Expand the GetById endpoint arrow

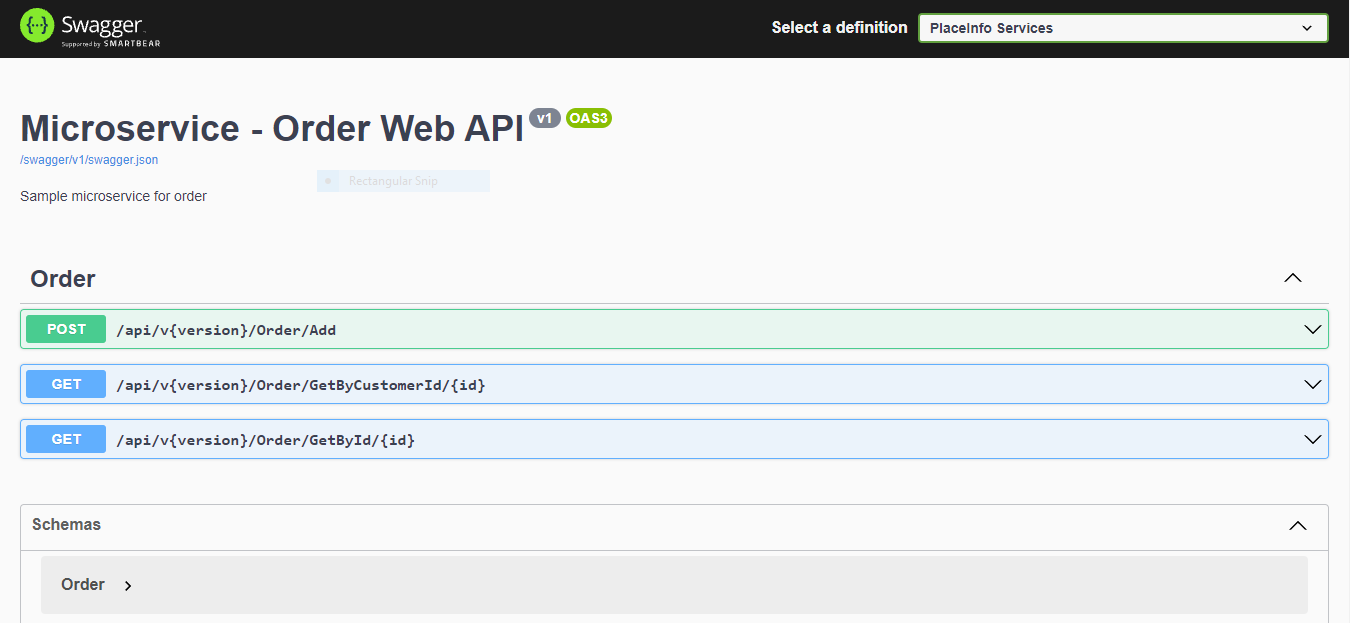(1313, 439)
